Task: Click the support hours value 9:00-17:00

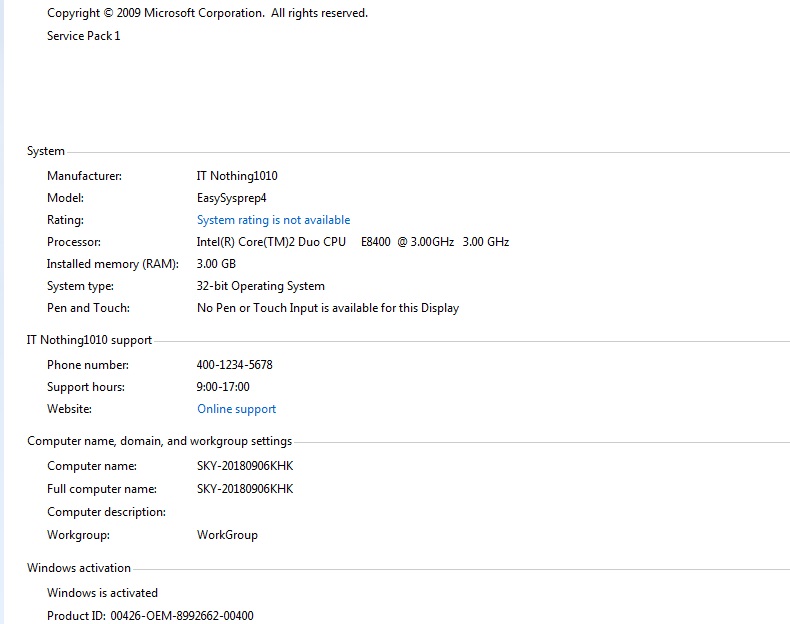Action: tap(223, 387)
